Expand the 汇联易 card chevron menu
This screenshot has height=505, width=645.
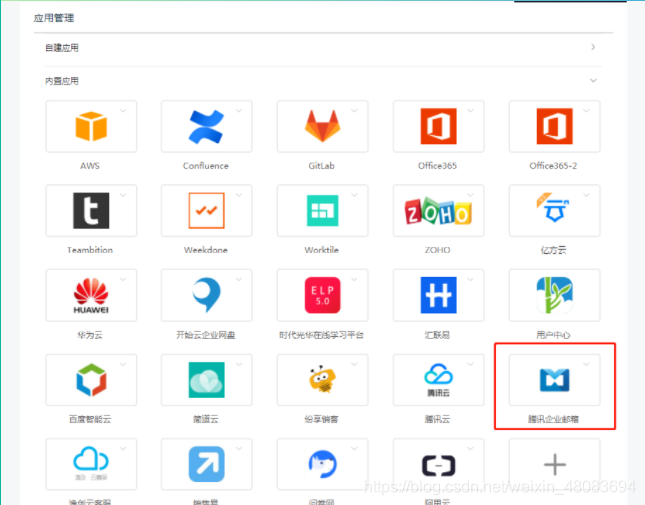coord(470,280)
